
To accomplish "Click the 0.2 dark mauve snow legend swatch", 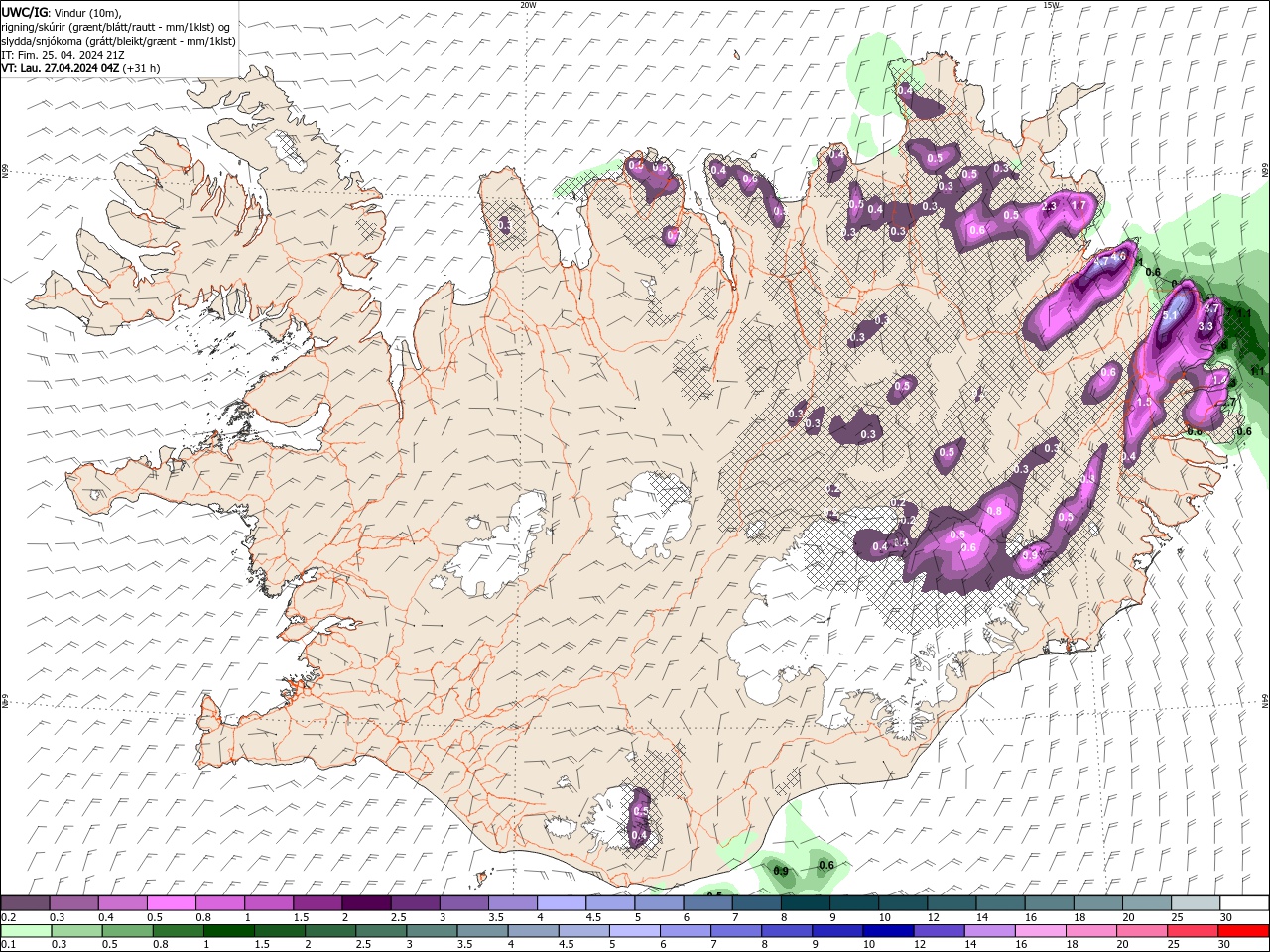I will point(25,903).
